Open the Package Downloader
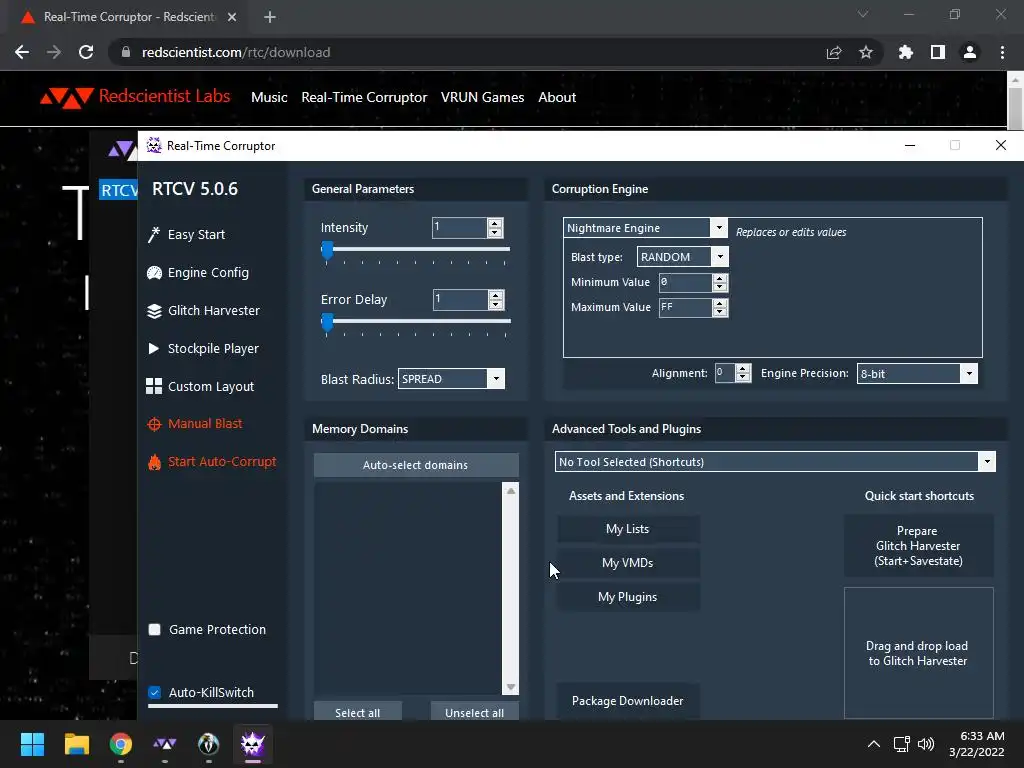Viewport: 1024px width, 768px height. pyautogui.click(x=628, y=701)
